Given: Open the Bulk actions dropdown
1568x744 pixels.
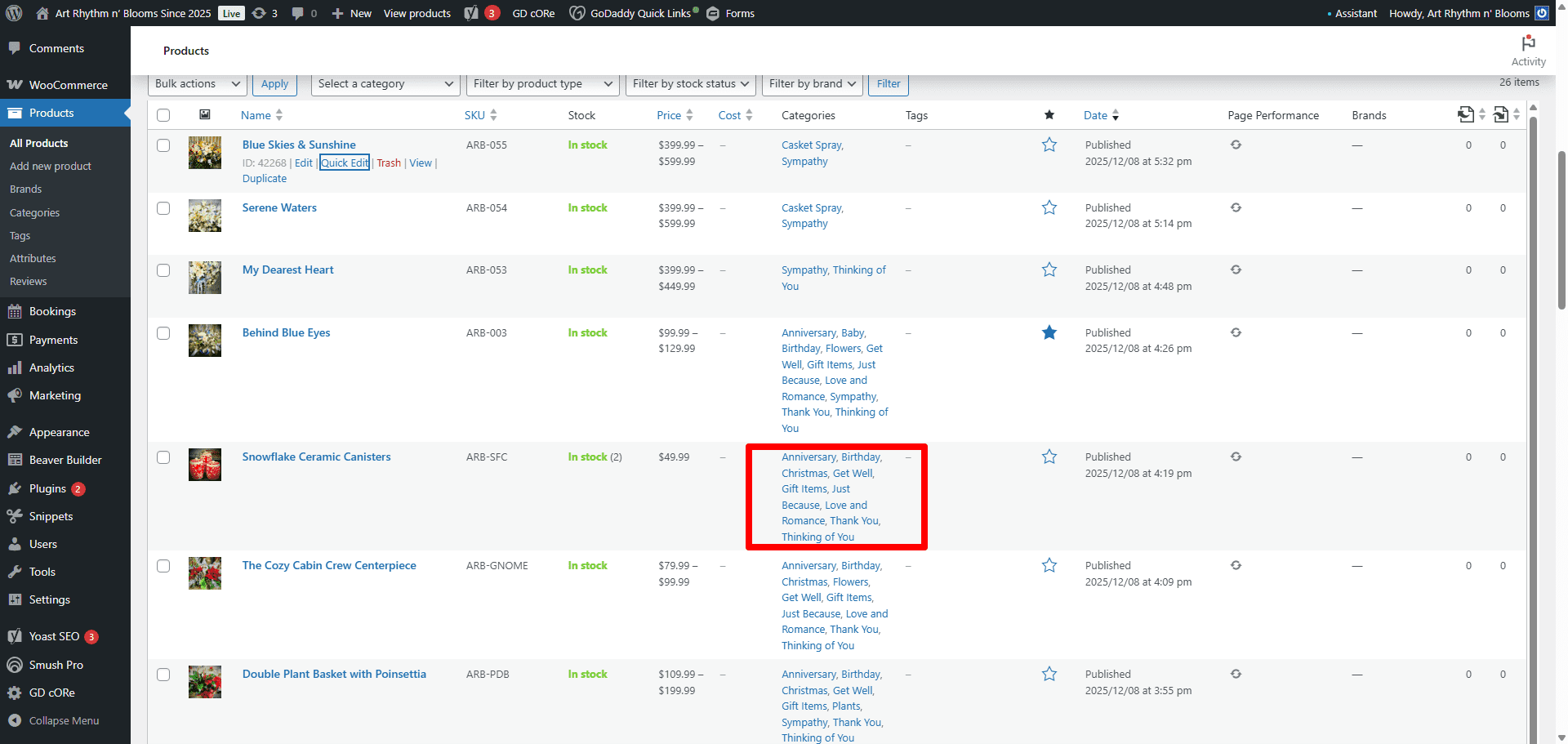Looking at the screenshot, I should coord(198,84).
